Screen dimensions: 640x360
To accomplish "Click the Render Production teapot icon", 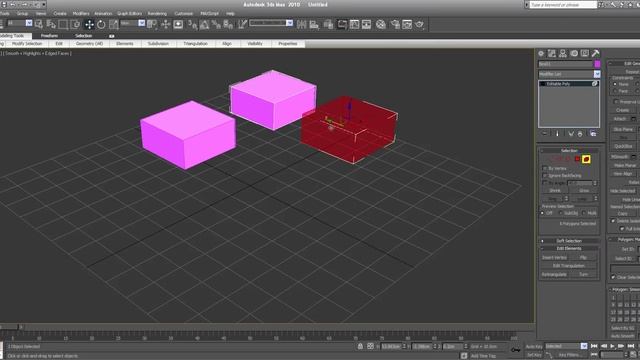I will pyautogui.click(x=419, y=24).
